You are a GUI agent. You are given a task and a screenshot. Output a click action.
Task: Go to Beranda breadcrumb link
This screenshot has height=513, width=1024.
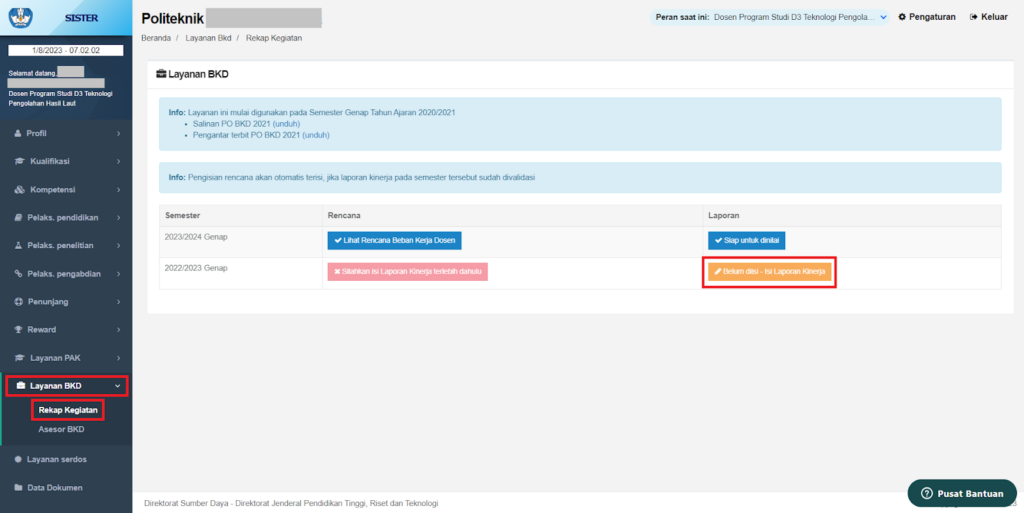pos(156,38)
